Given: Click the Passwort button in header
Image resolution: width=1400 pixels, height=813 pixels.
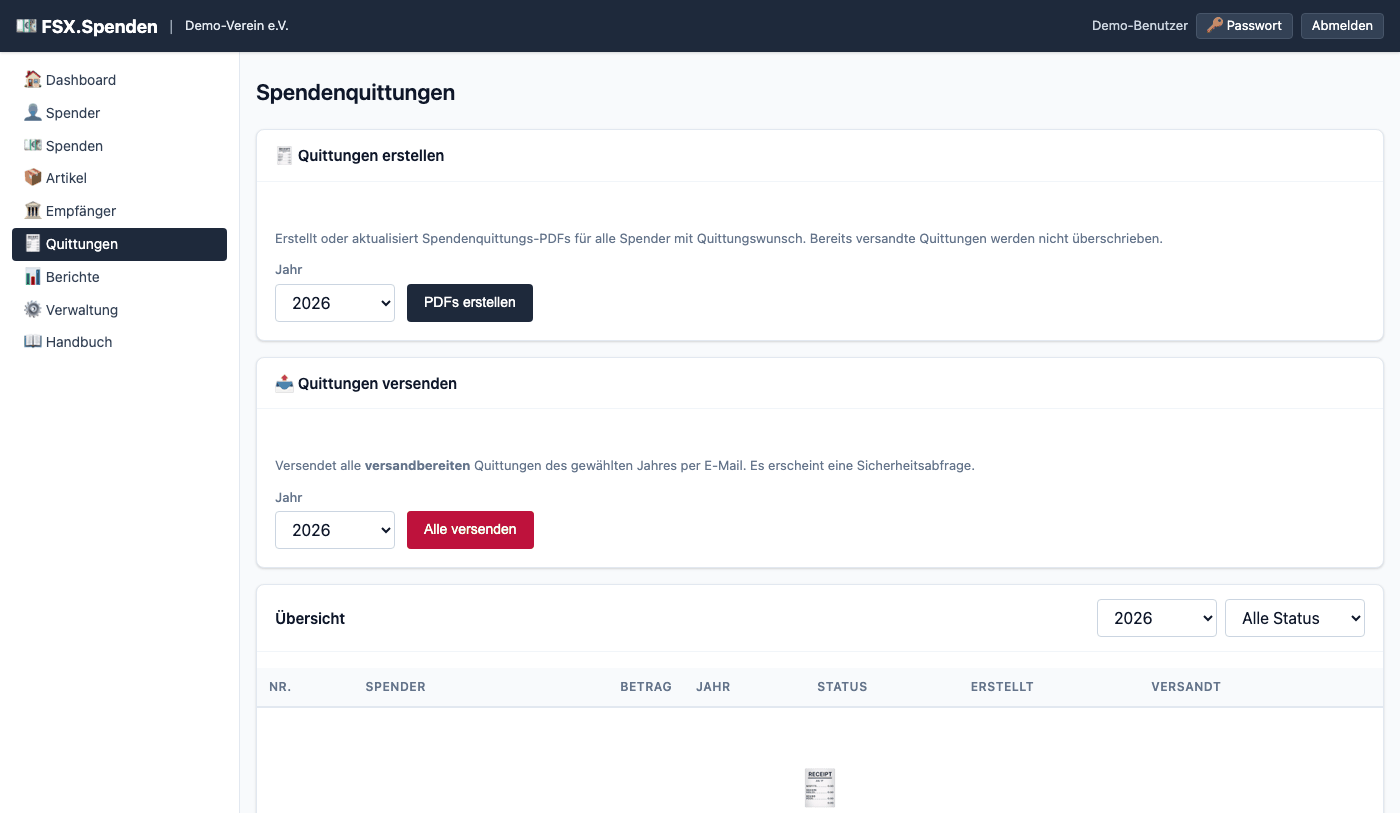Looking at the screenshot, I should pos(1244,26).
